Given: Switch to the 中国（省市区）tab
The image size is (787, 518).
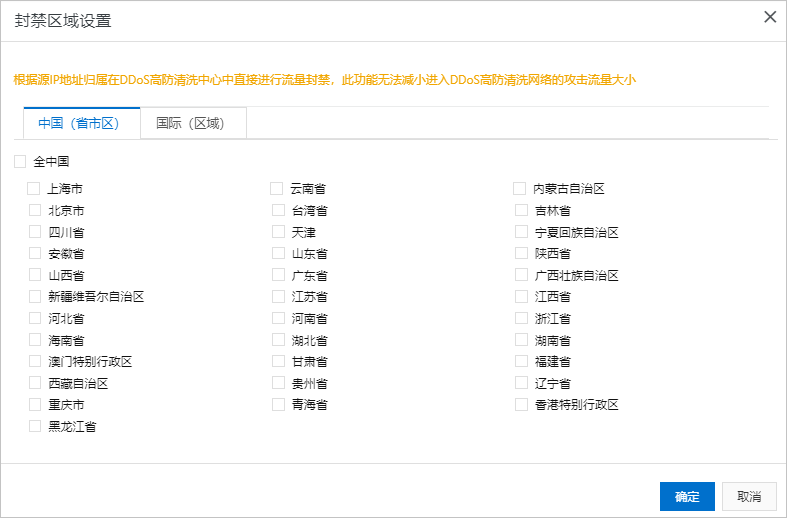Looking at the screenshot, I should 82,123.
